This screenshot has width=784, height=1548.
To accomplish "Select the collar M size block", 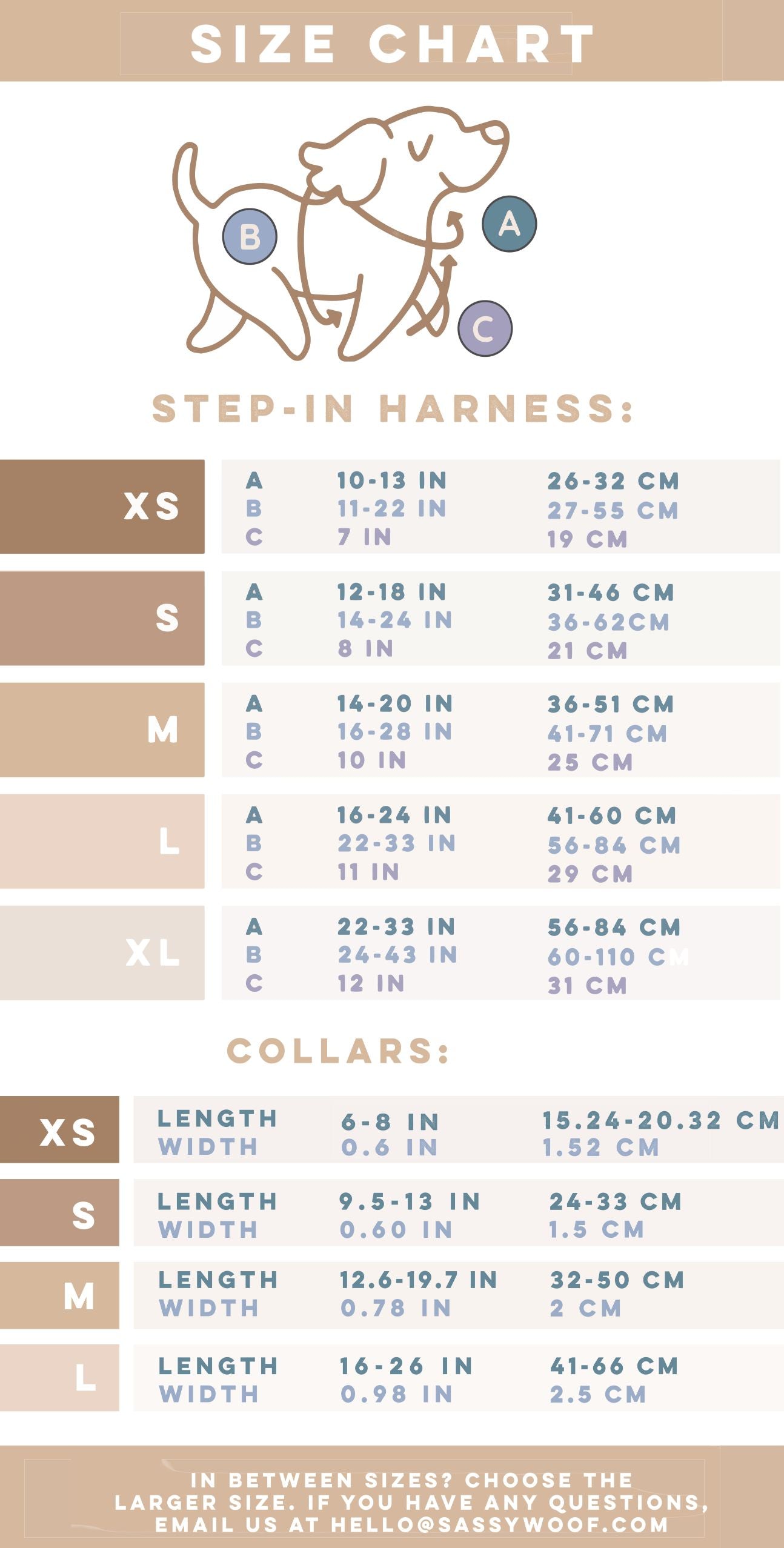I will click(59, 1295).
